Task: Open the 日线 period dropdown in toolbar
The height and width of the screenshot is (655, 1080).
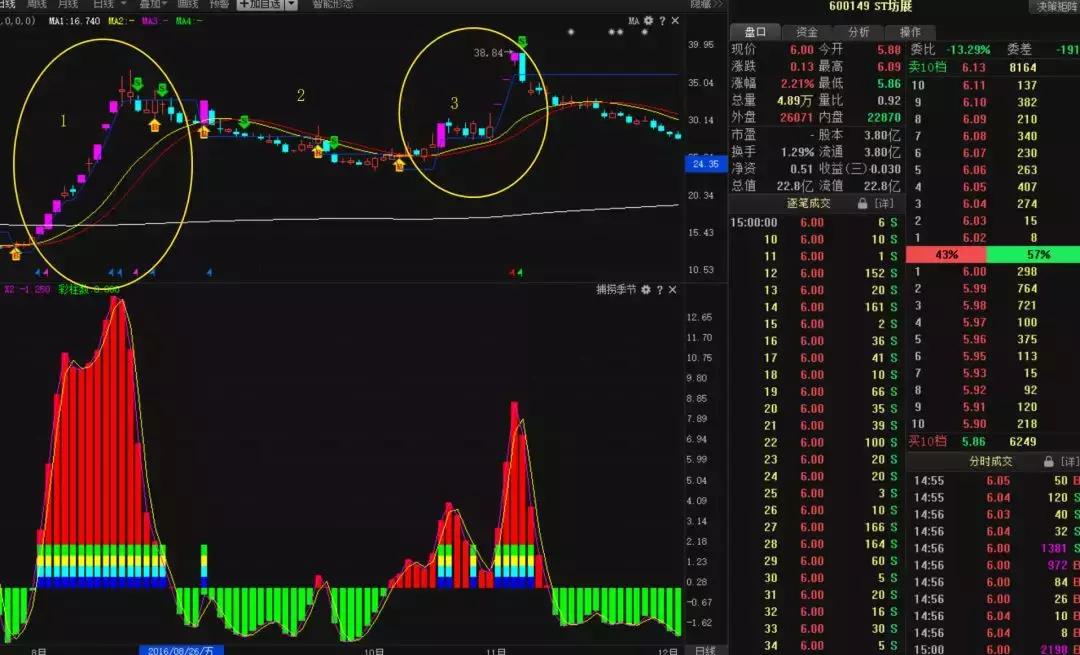Action: 110,4
